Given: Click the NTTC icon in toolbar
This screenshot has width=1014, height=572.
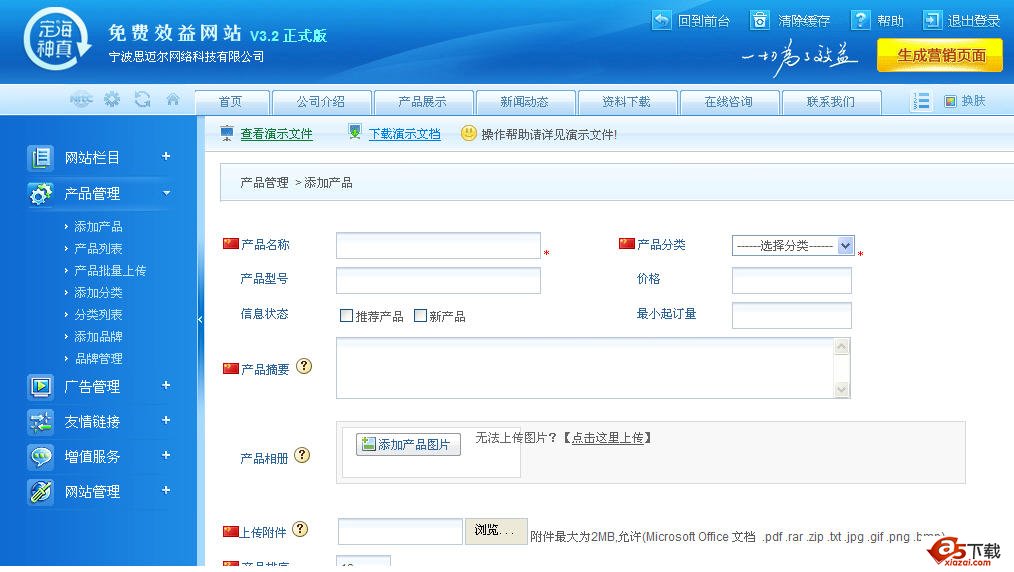Looking at the screenshot, I should [81, 100].
